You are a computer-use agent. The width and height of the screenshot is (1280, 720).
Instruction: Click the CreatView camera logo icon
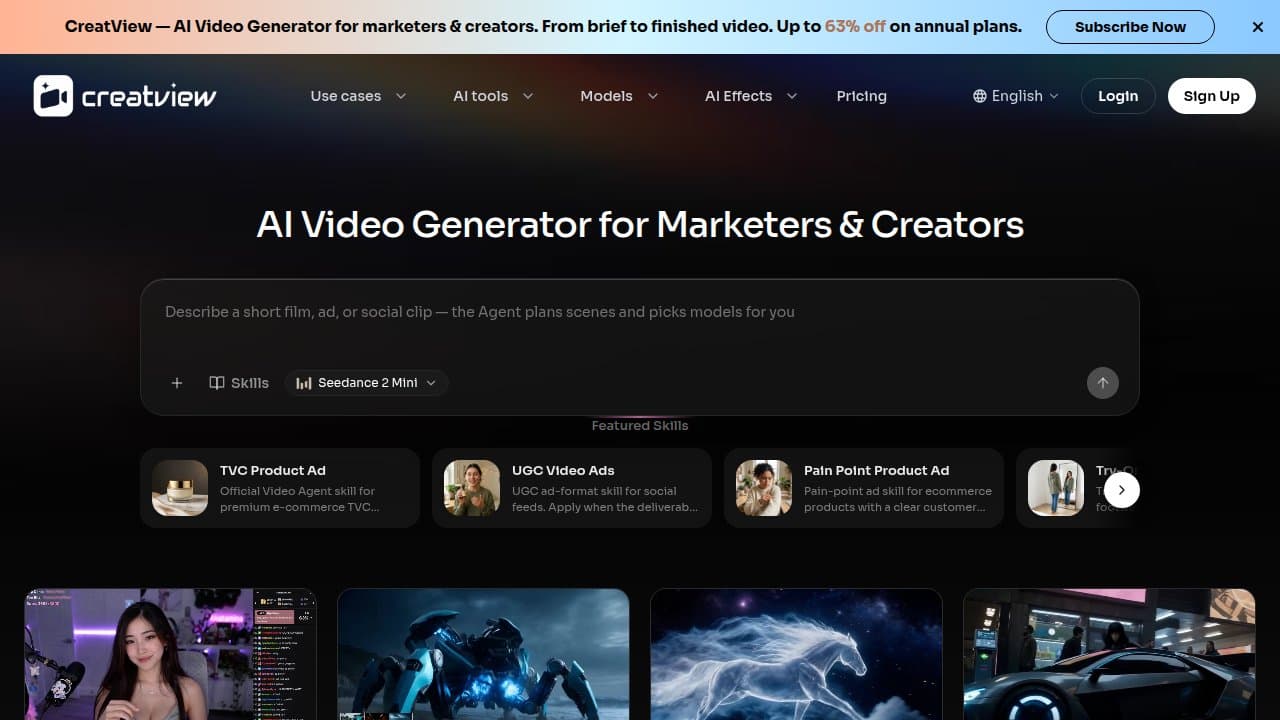[x=53, y=96]
